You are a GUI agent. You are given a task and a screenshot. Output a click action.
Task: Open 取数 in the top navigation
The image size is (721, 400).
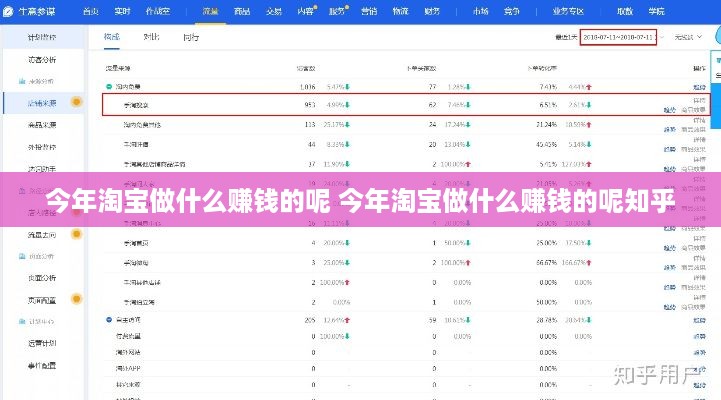(625, 11)
